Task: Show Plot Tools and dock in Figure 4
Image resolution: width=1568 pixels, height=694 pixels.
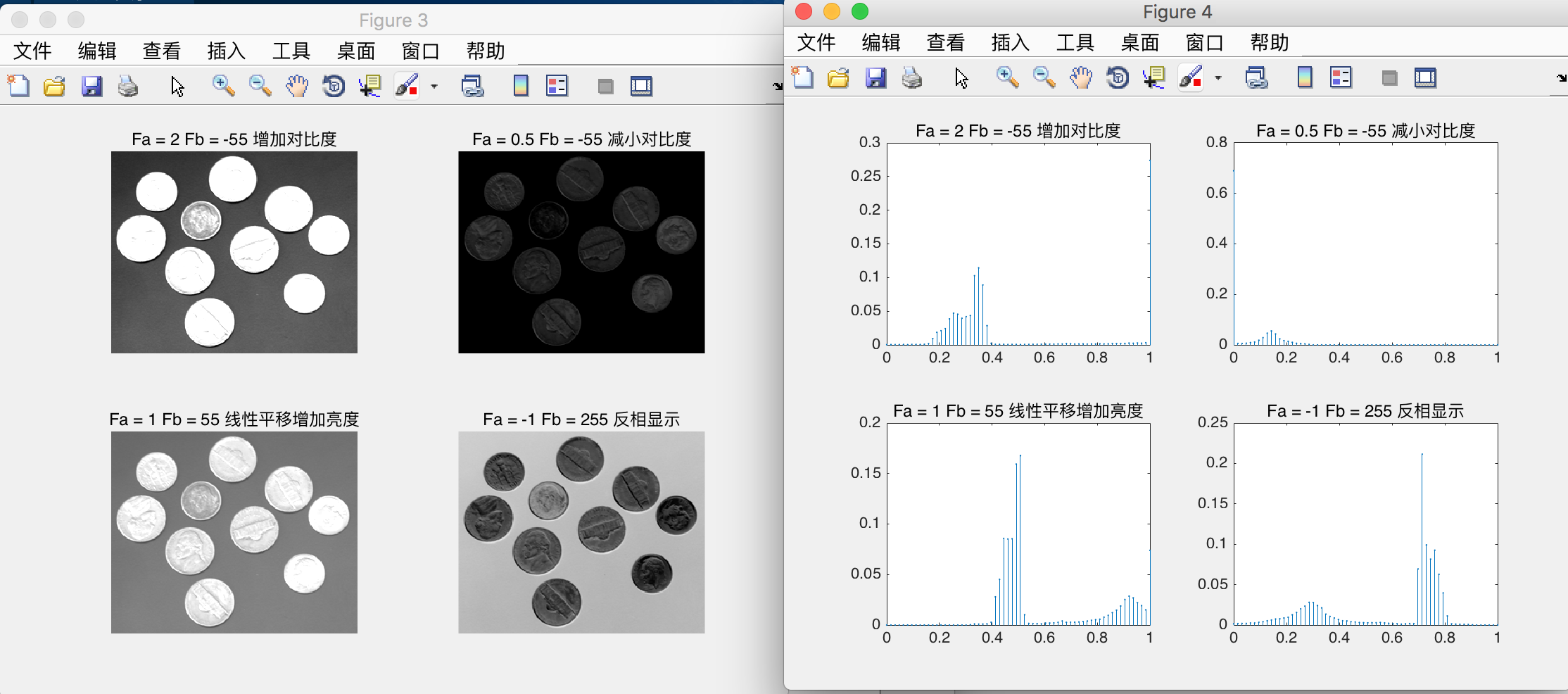Action: [x=1425, y=77]
